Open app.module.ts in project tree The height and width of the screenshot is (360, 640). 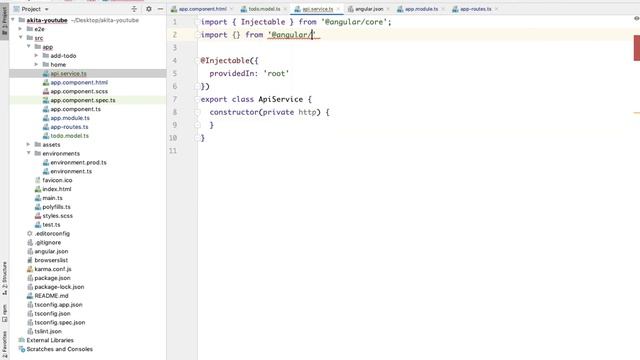click(70, 118)
